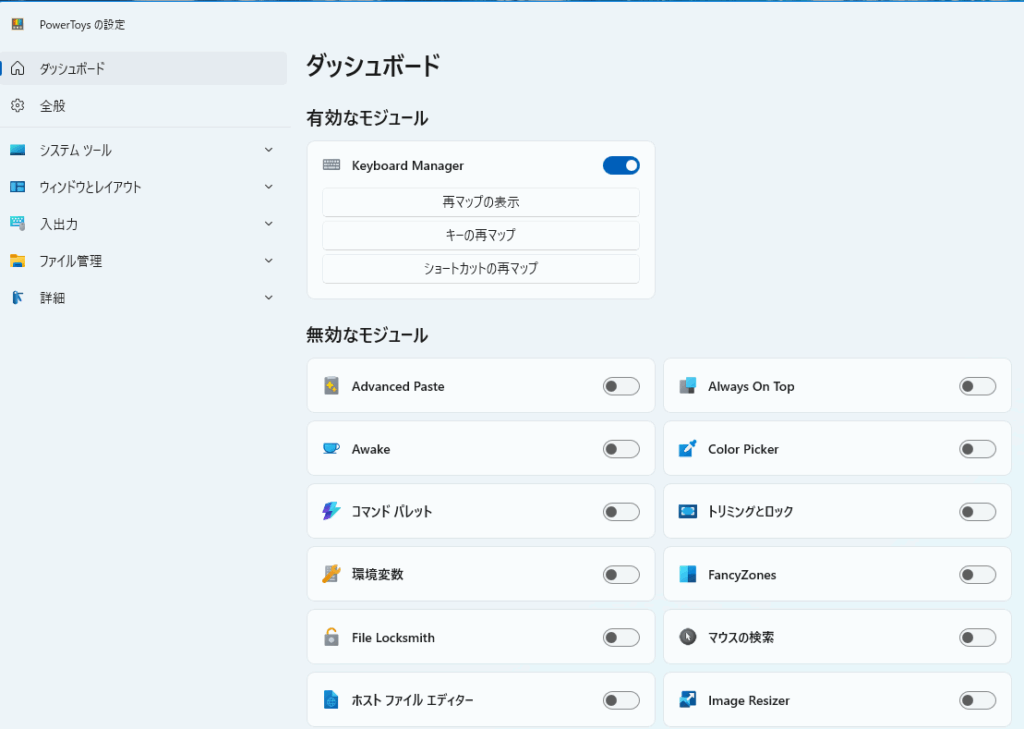Image resolution: width=1024 pixels, height=729 pixels.
Task: Select ダッシュボード in the sidebar
Action: [x=144, y=68]
